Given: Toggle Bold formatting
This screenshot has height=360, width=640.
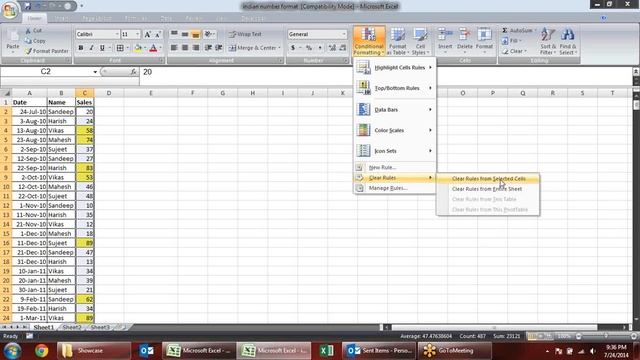Looking at the screenshot, I should (80, 48).
